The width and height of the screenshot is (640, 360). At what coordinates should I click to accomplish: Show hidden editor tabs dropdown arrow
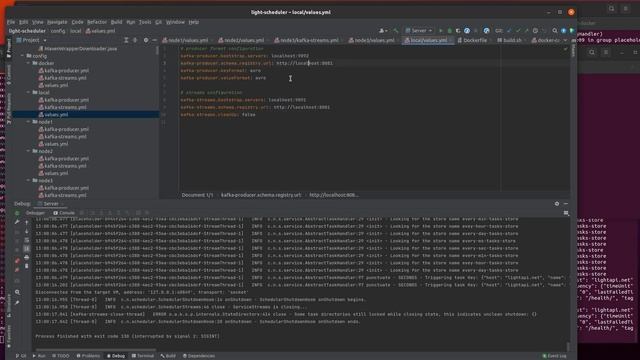click(565, 40)
